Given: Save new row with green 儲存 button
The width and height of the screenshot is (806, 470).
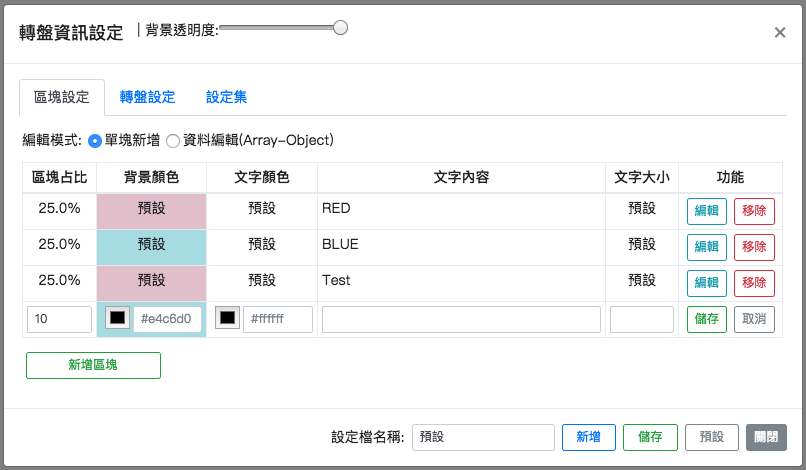Looking at the screenshot, I should (707, 319).
